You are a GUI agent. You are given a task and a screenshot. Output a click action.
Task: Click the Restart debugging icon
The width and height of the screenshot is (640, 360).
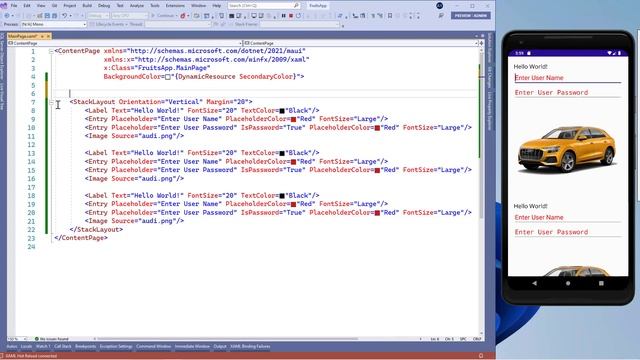298,16
